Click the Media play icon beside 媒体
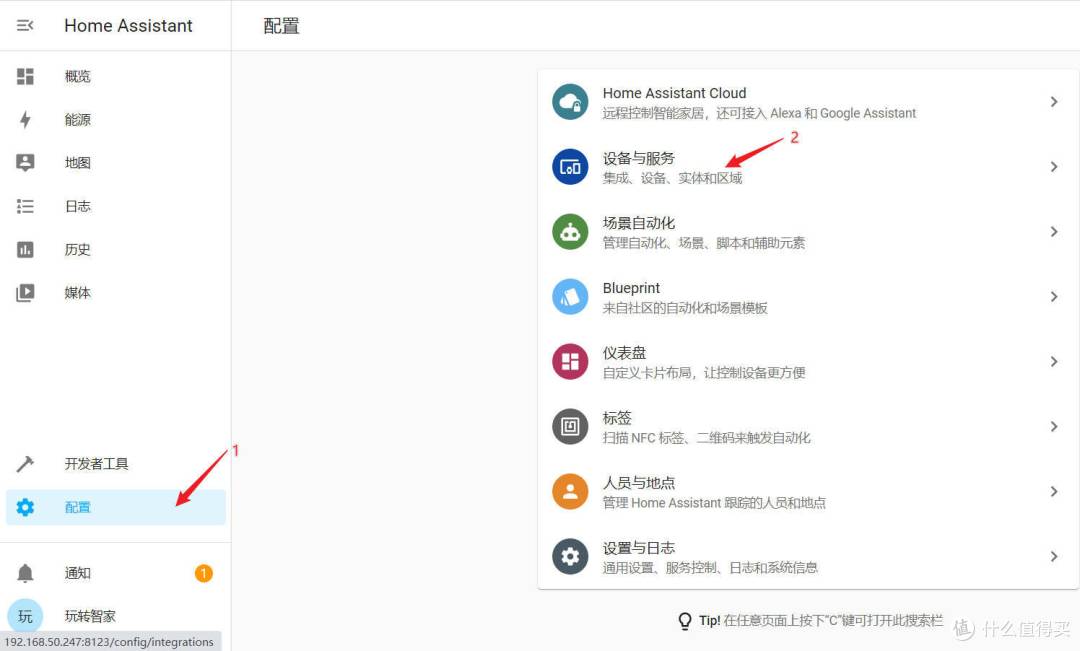The height and width of the screenshot is (651, 1080). pos(25,293)
